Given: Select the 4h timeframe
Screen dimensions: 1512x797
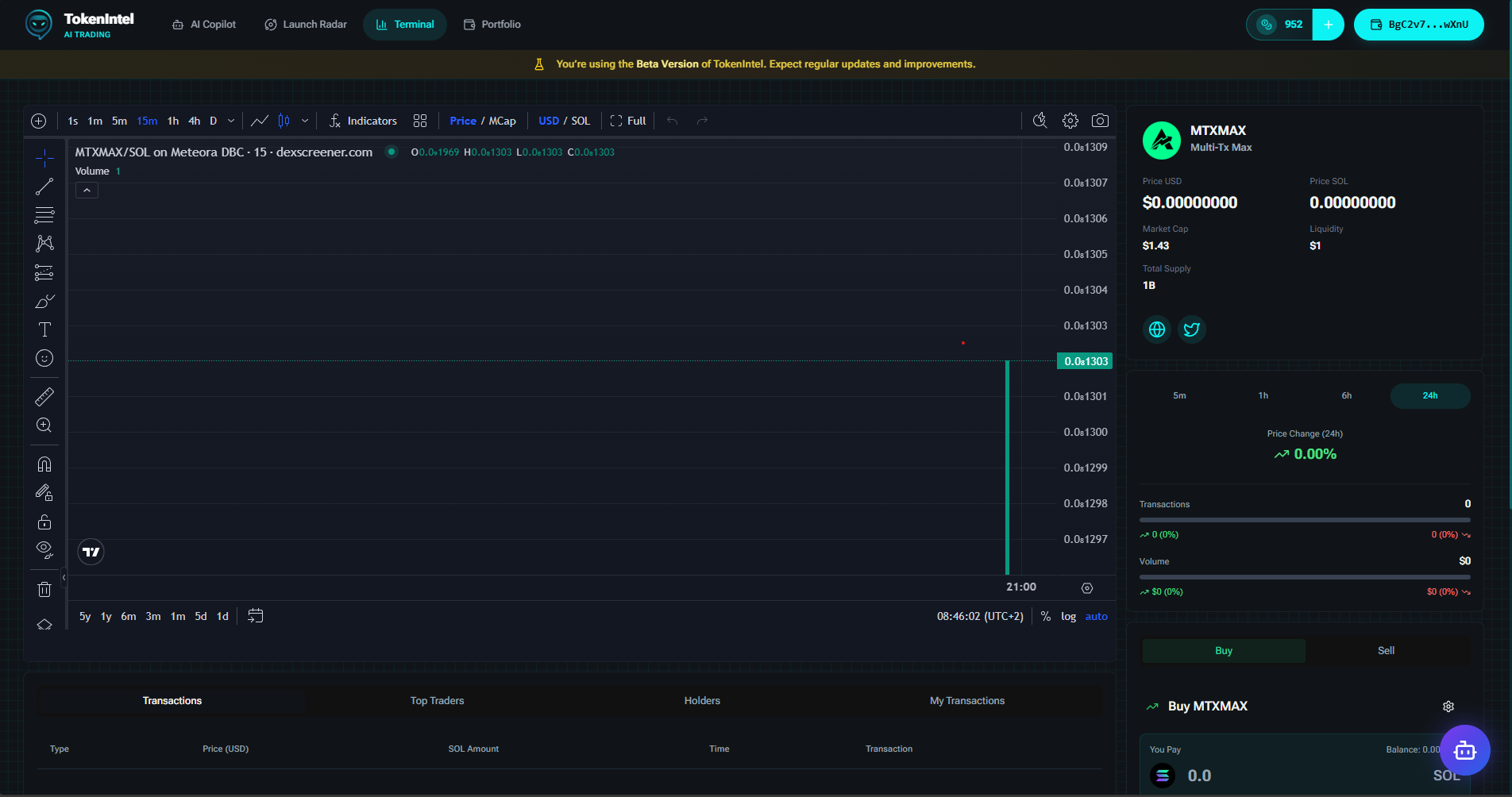Looking at the screenshot, I should point(194,121).
